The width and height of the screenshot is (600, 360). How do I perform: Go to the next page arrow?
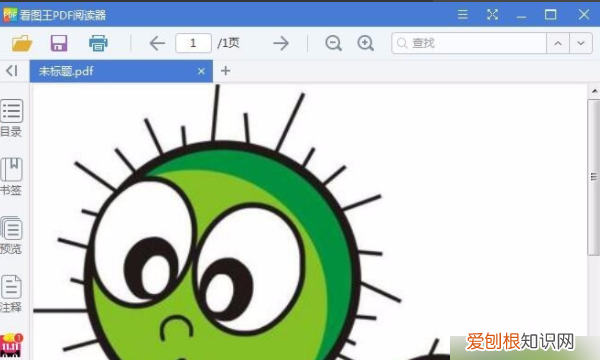[281, 43]
